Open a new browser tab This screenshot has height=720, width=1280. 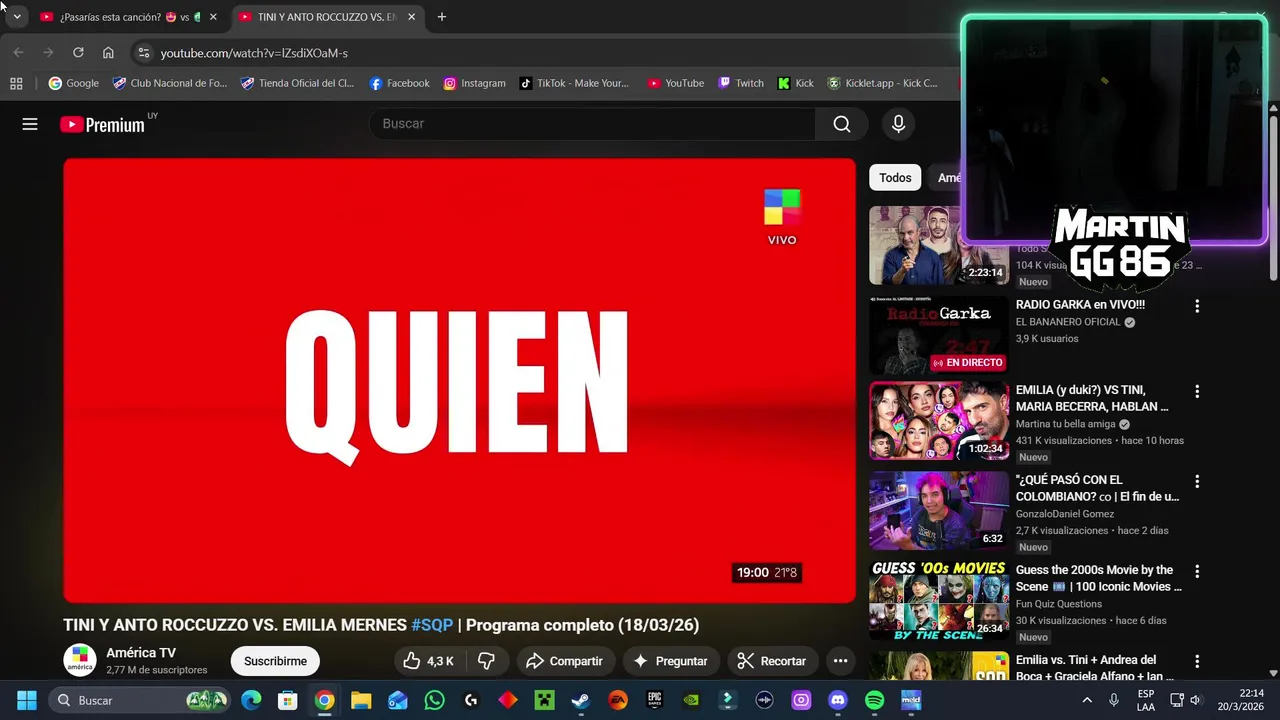pyautogui.click(x=442, y=17)
